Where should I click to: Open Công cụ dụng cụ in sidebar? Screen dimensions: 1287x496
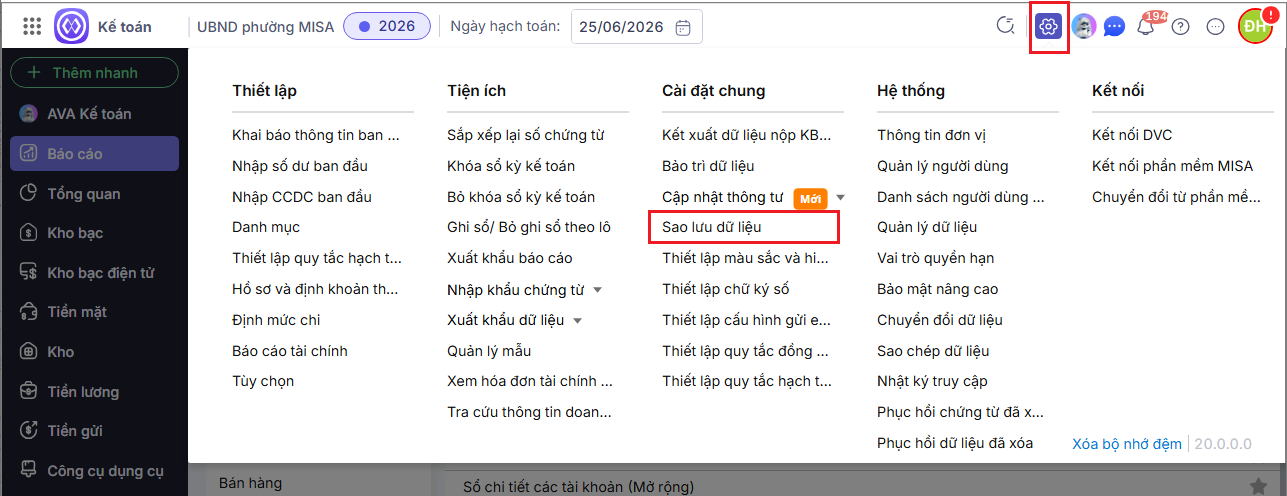pyautogui.click(x=94, y=470)
